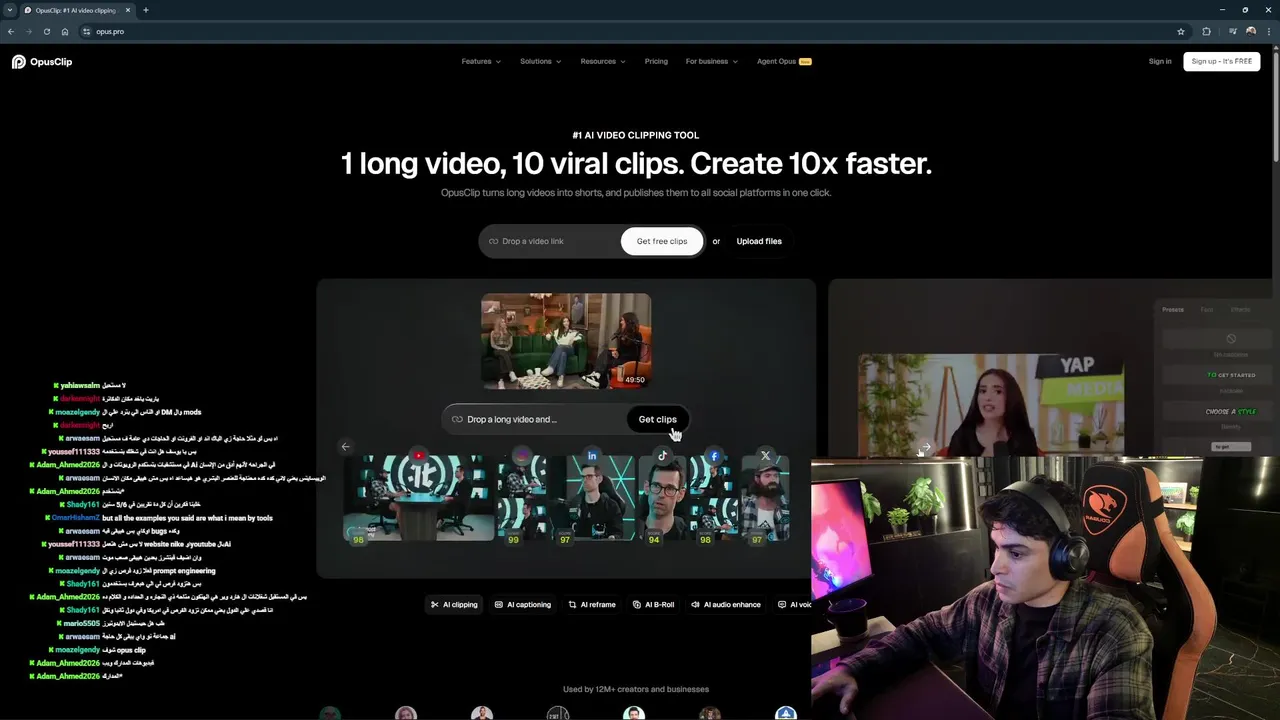Image resolution: width=1280 pixels, height=720 pixels.
Task: Click Get clips button in the demo
Action: pyautogui.click(x=657, y=419)
